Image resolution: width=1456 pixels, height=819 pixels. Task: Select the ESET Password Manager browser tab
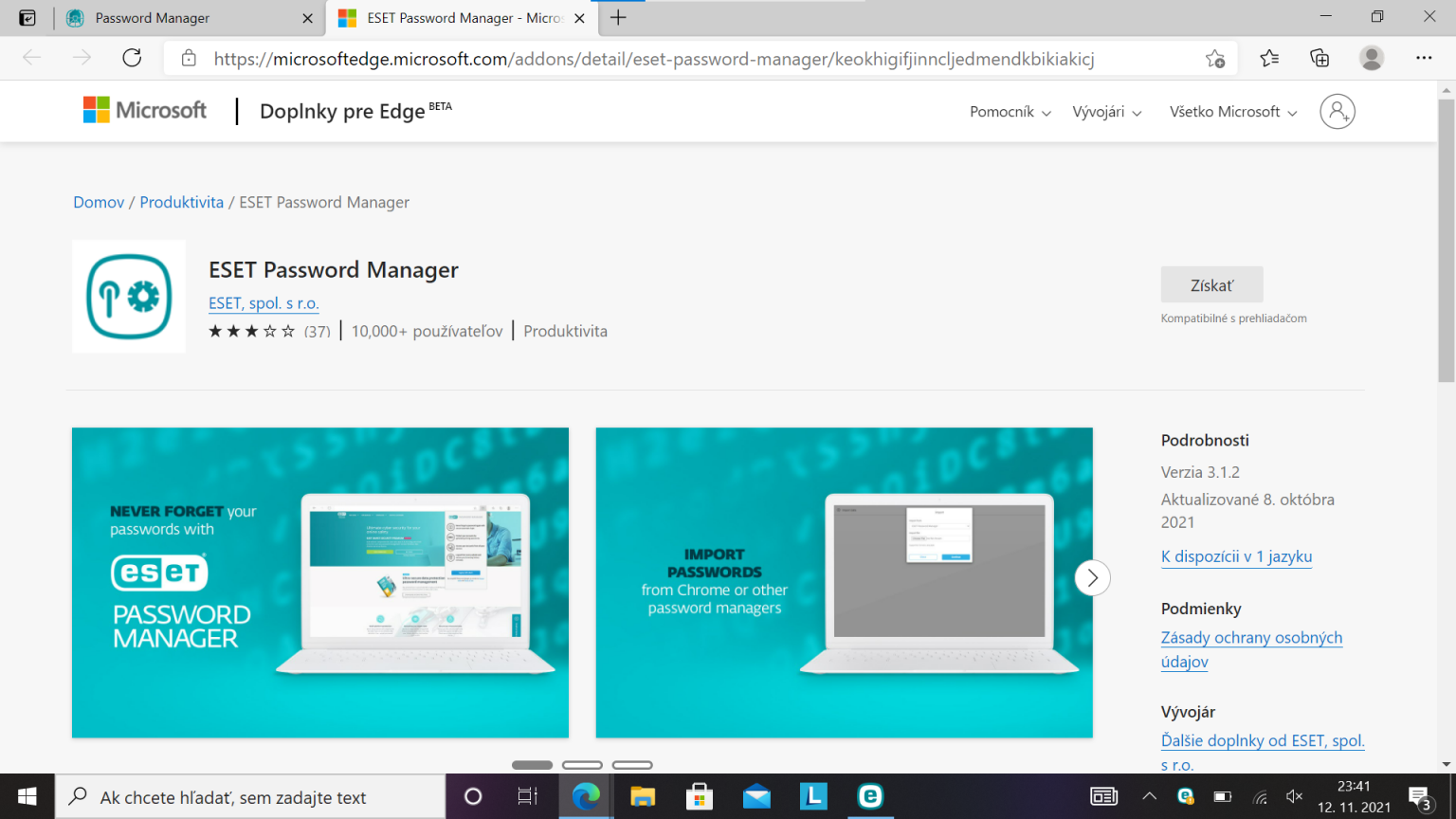pyautogui.click(x=463, y=18)
